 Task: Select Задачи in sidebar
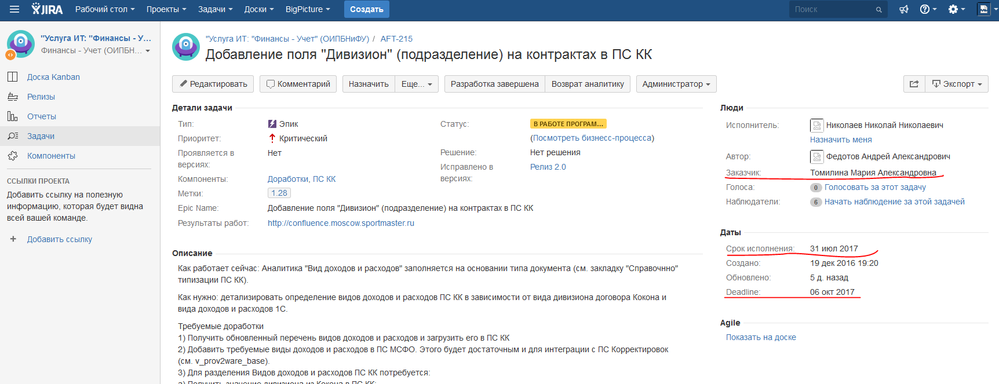coord(40,136)
